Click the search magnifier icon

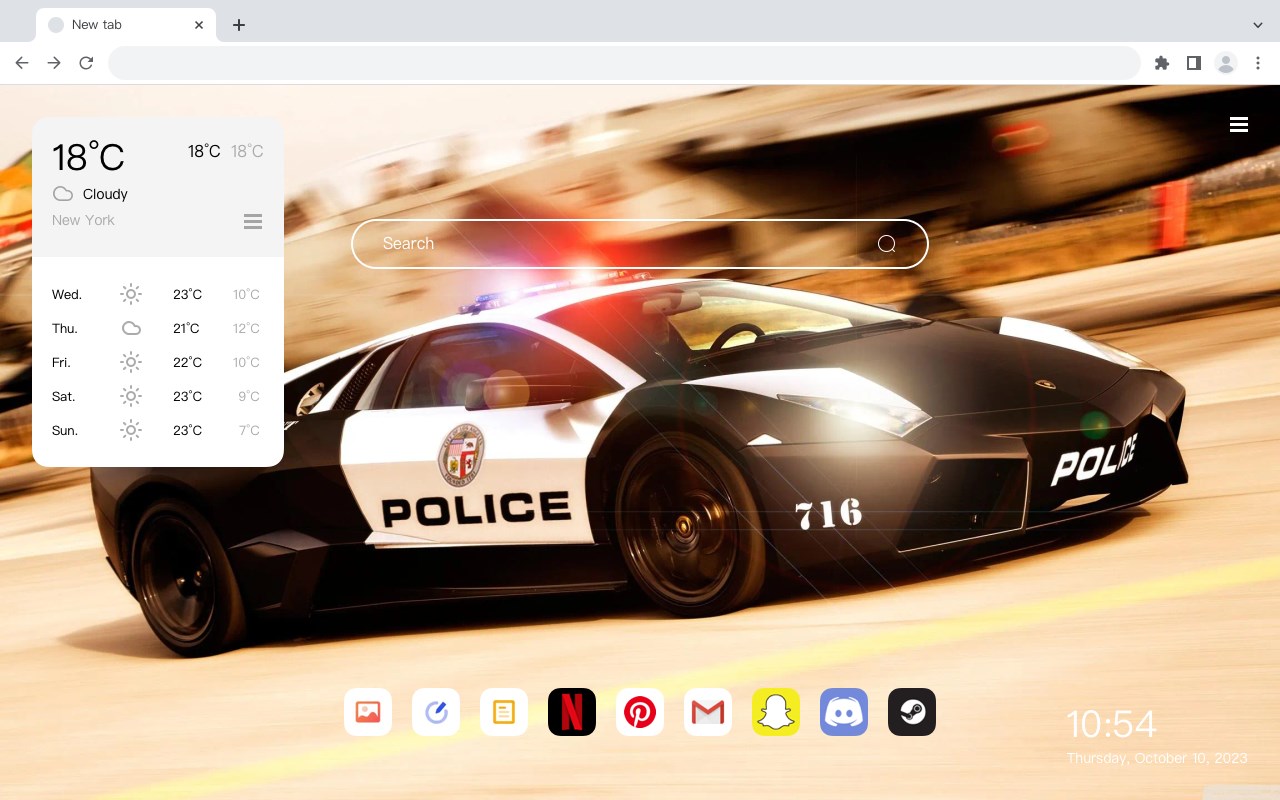click(886, 244)
